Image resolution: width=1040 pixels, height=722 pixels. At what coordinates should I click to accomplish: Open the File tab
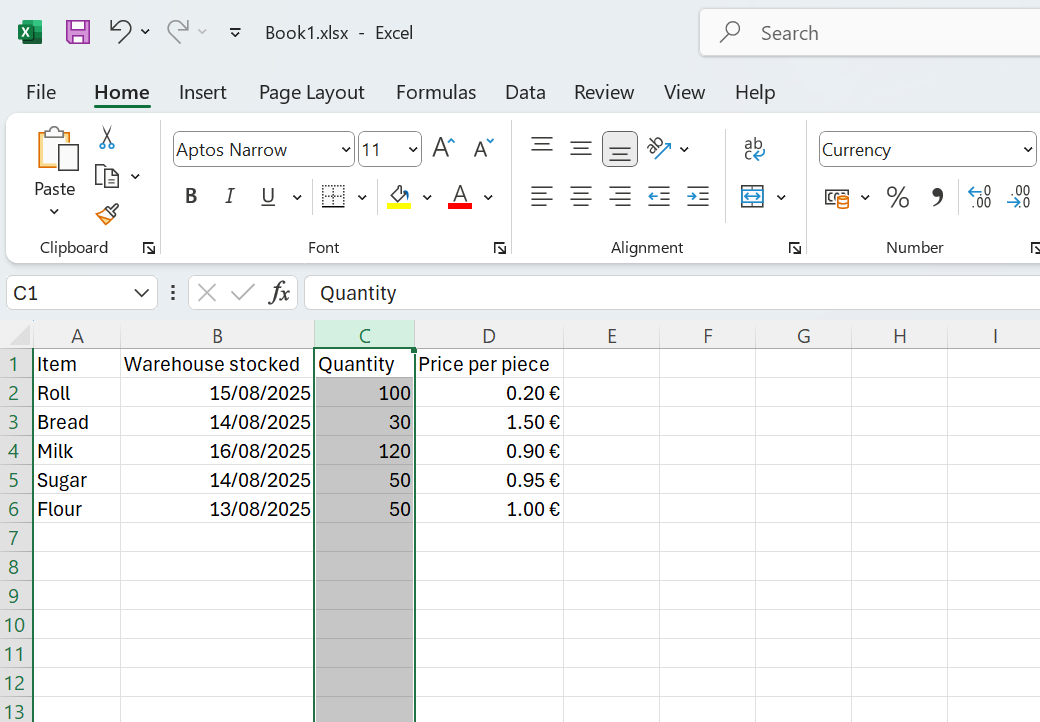coord(41,92)
